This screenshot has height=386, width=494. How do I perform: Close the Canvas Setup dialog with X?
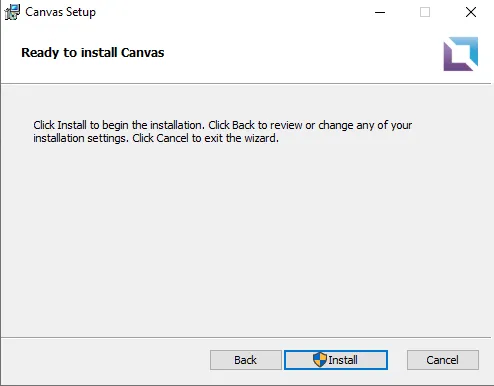point(471,12)
